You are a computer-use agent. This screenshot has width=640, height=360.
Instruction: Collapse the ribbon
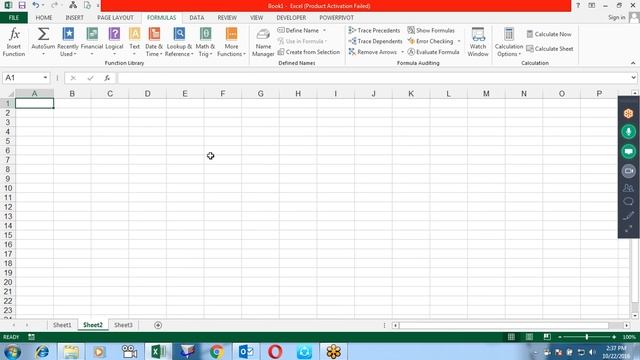633,63
